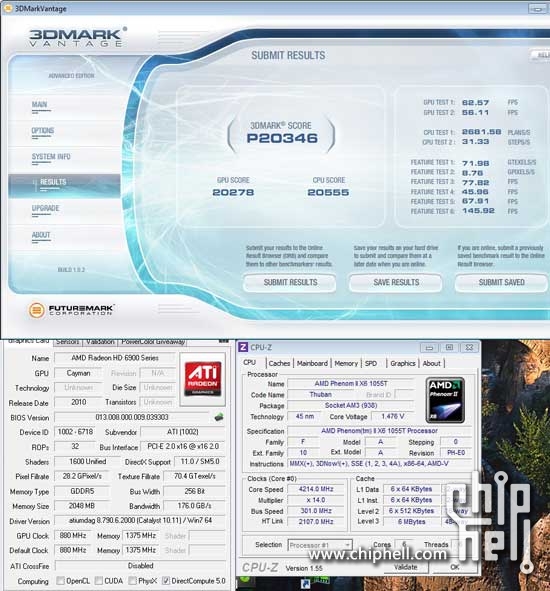Click the GPU score 20278

[x=233, y=193]
